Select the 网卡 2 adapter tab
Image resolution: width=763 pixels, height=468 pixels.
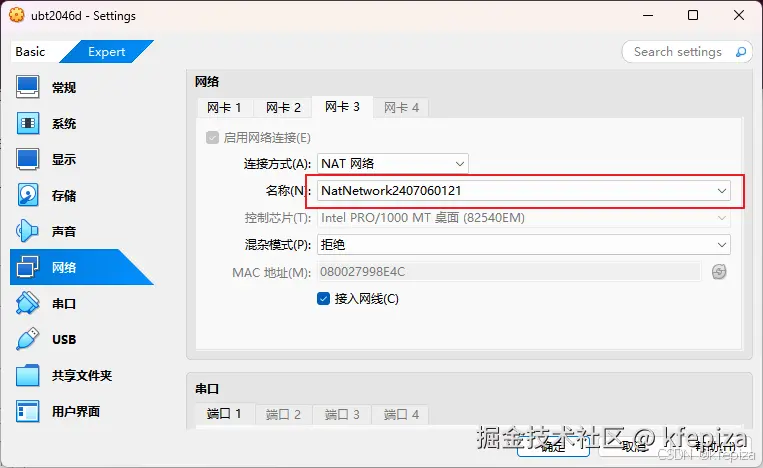[x=283, y=108]
